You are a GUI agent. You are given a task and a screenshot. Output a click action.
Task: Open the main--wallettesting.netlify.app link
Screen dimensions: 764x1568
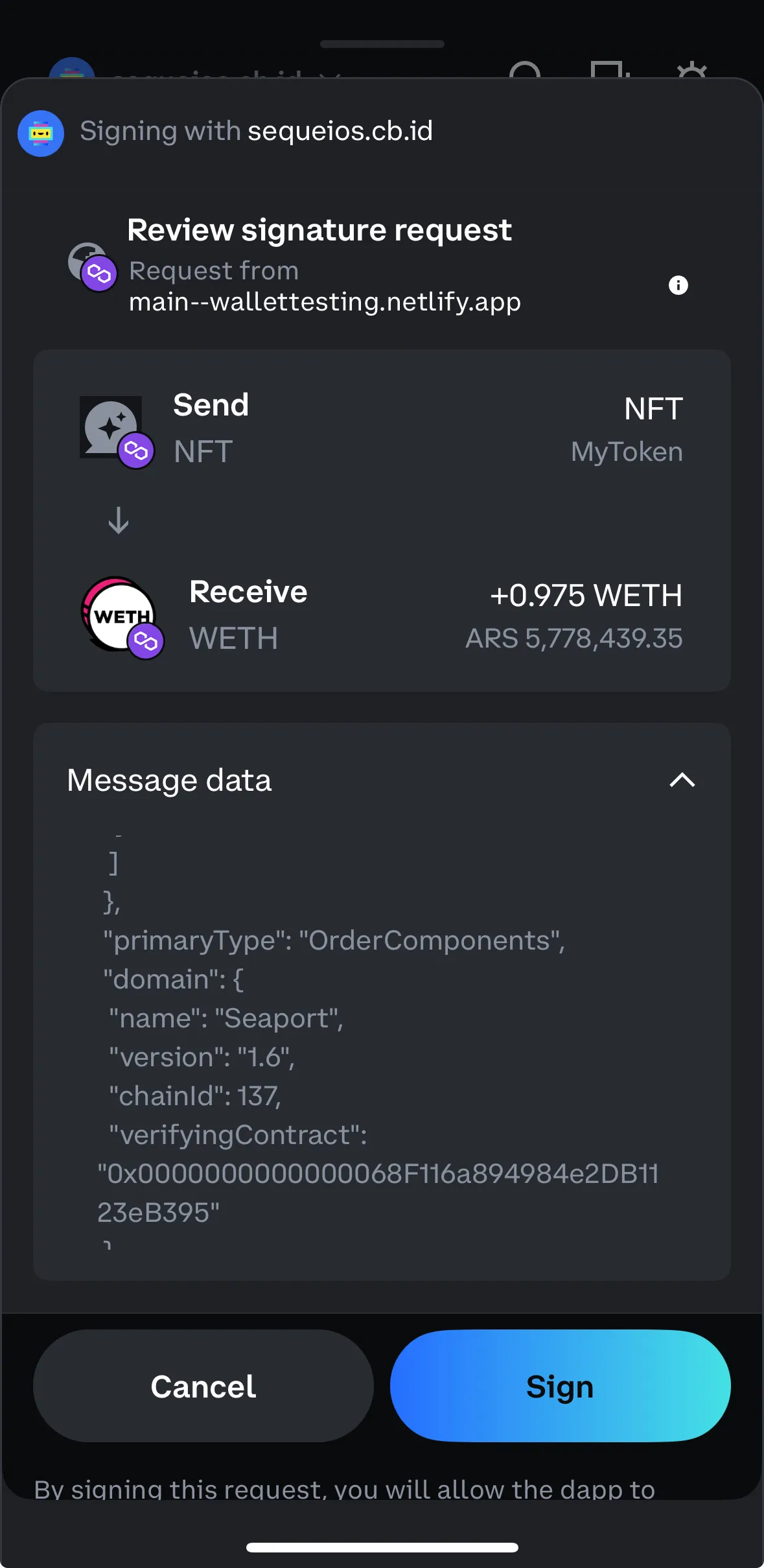(324, 301)
